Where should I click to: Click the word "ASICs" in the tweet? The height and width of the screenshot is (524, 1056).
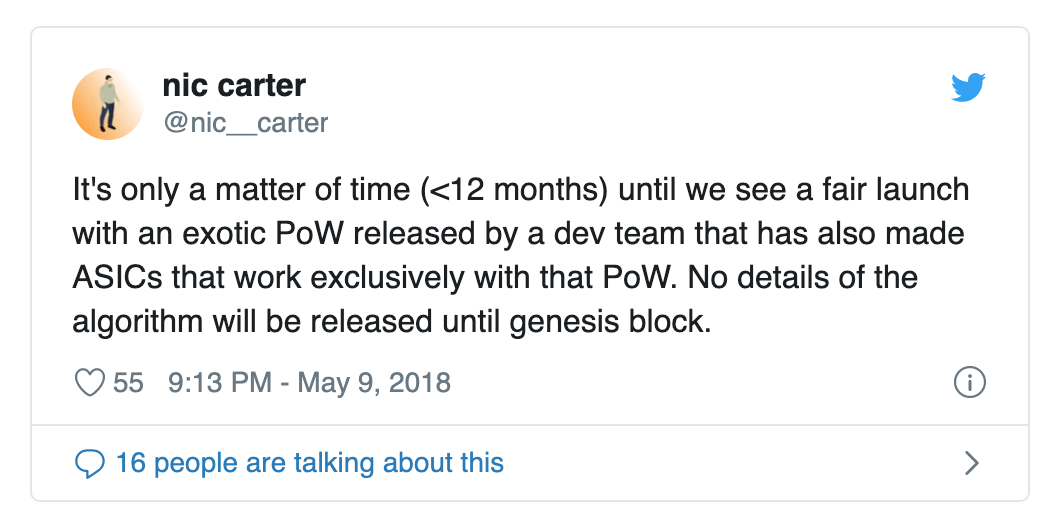(117, 277)
